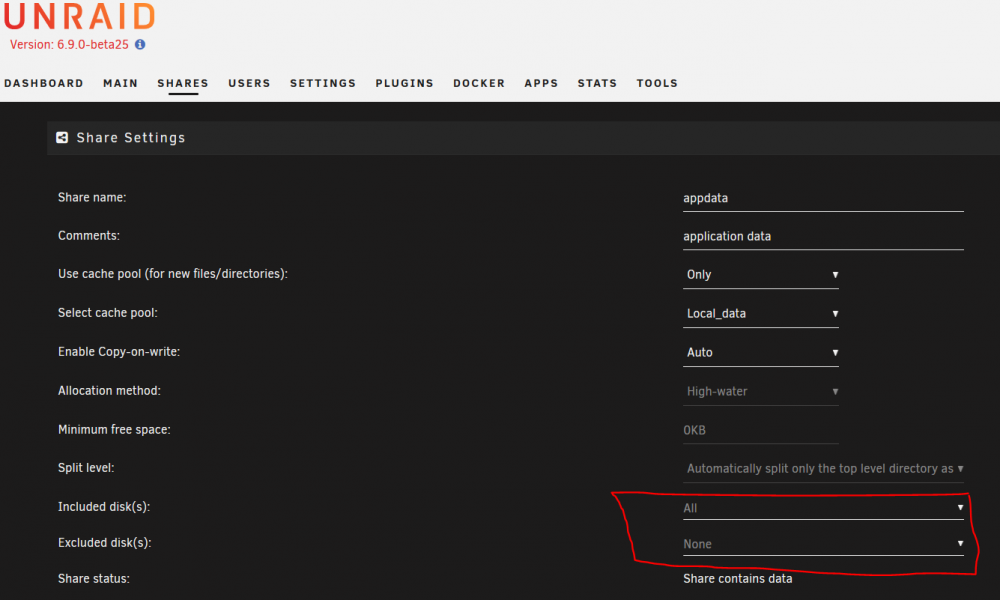
Task: Open the Users tab
Action: click(249, 84)
